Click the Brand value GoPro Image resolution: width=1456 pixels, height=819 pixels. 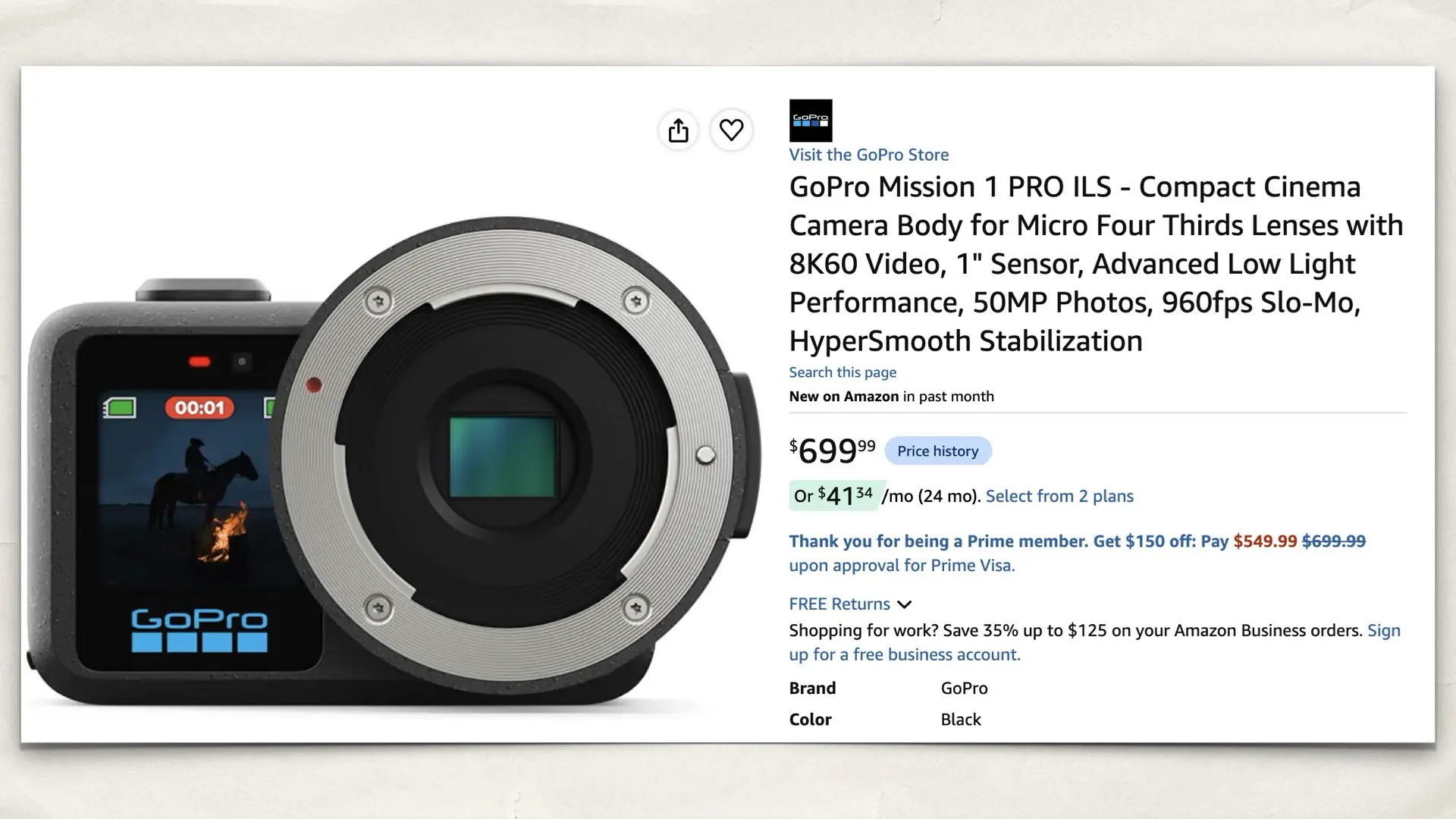(964, 689)
